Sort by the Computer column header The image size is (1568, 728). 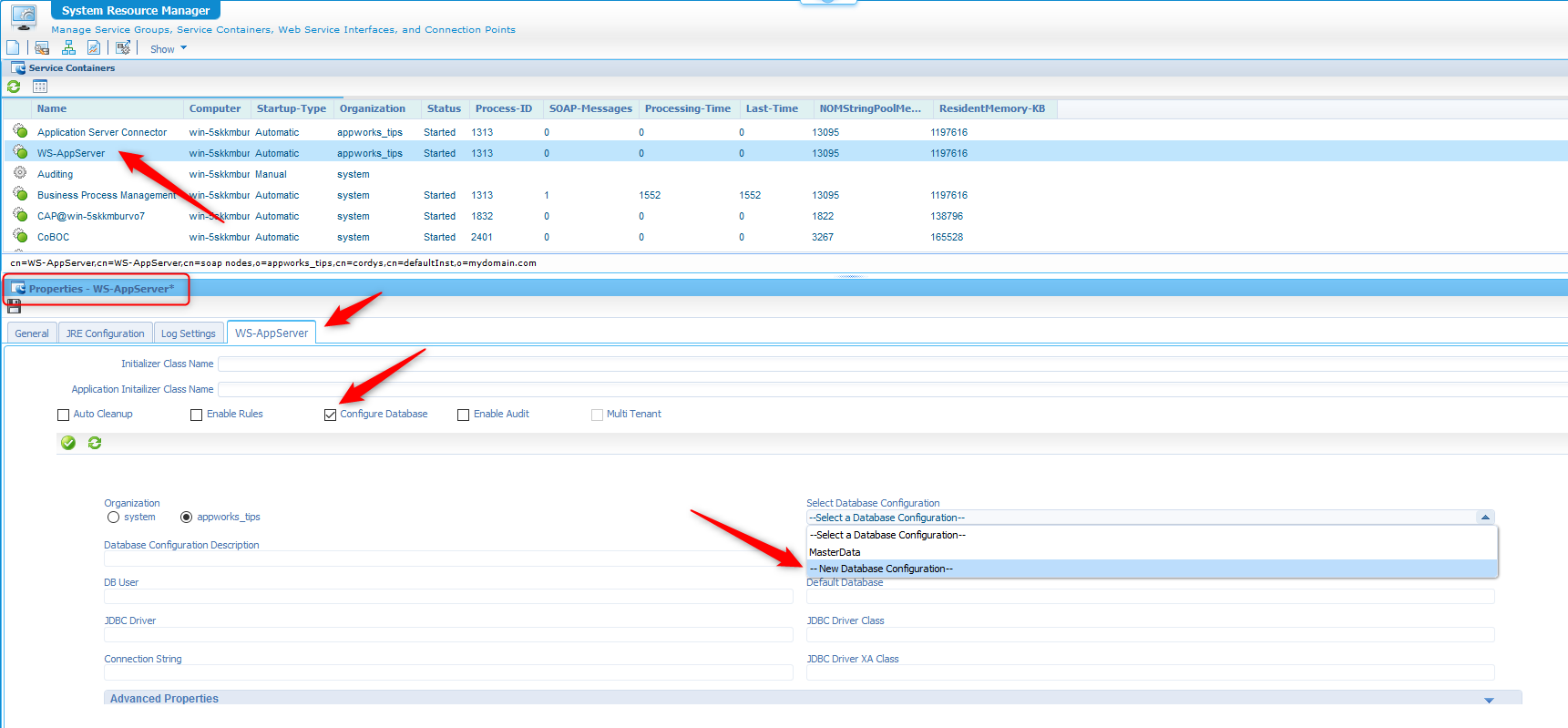[x=216, y=108]
